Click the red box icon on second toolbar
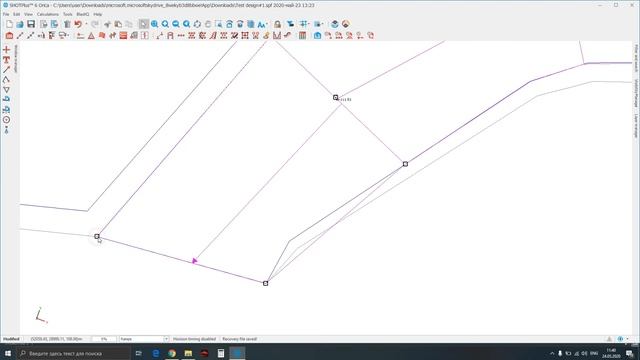 (x=9, y=36)
